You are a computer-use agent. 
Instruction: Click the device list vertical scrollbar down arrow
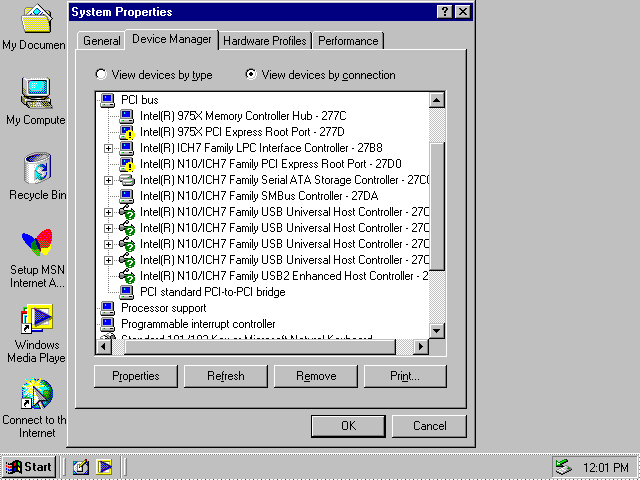pyautogui.click(x=436, y=331)
